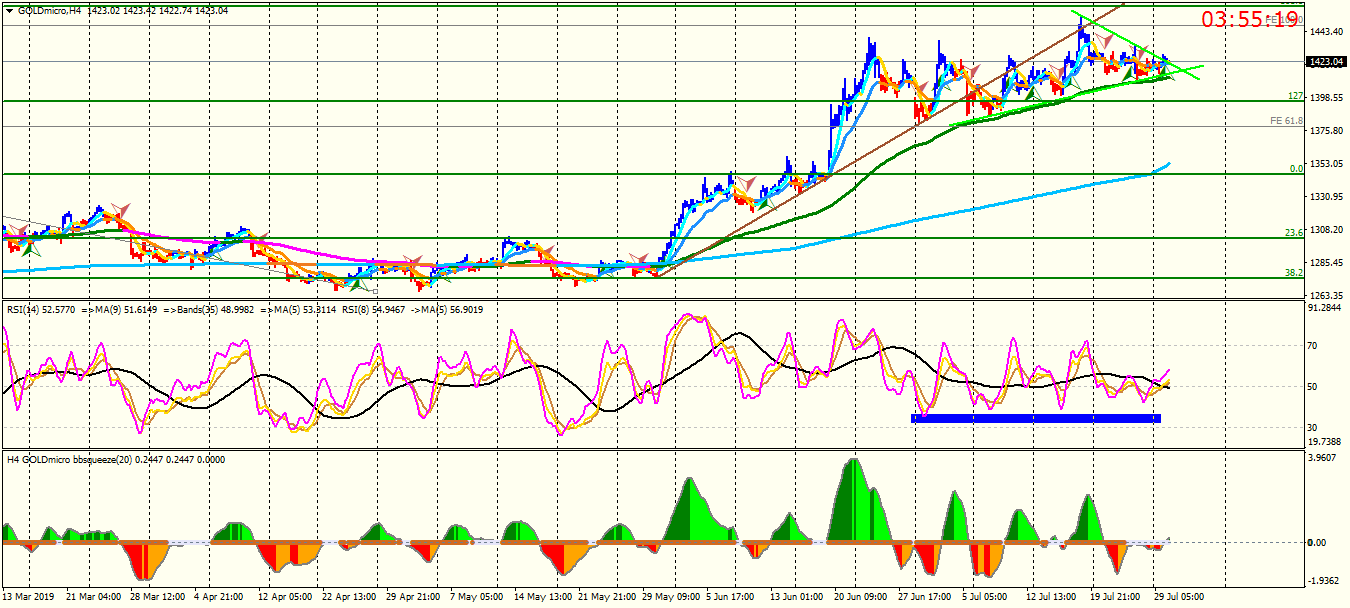
Task: Click RSI scale value 91.2844
Action: 1325,308
